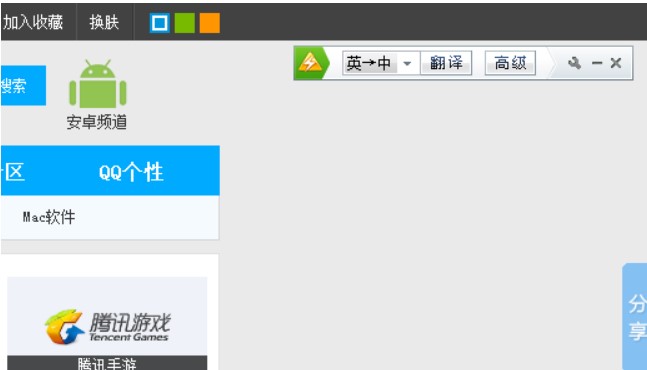Image resolution: width=647 pixels, height=370 pixels.
Task: Switch to the tab ending in 区
Action: tap(13, 172)
